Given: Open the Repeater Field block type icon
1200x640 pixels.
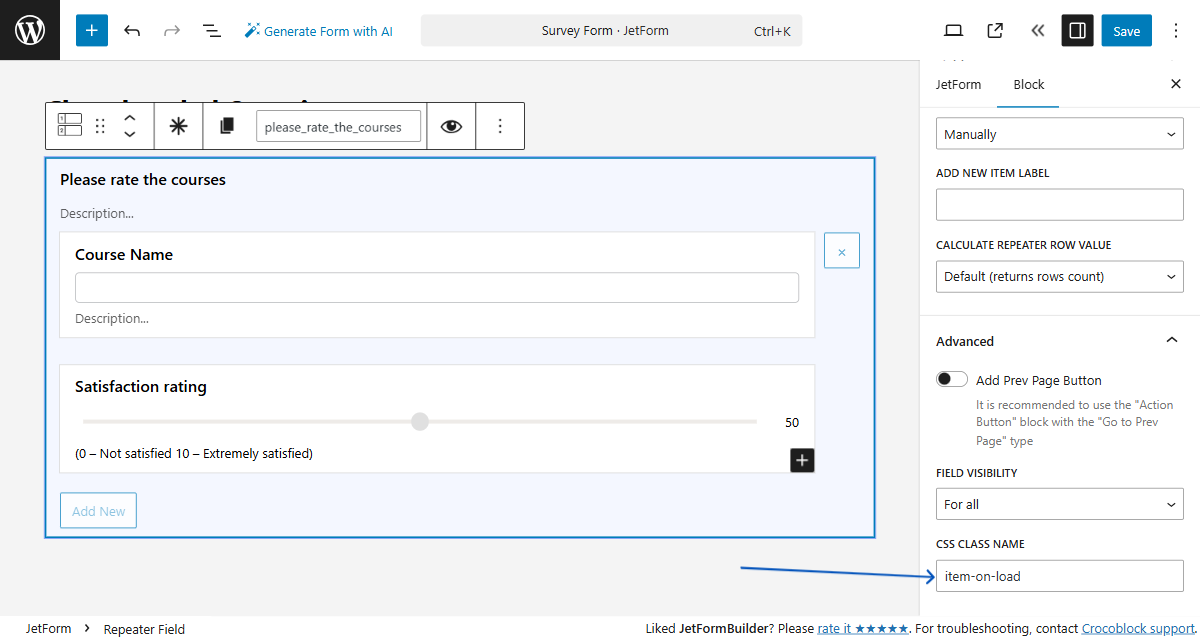Looking at the screenshot, I should point(69,125).
